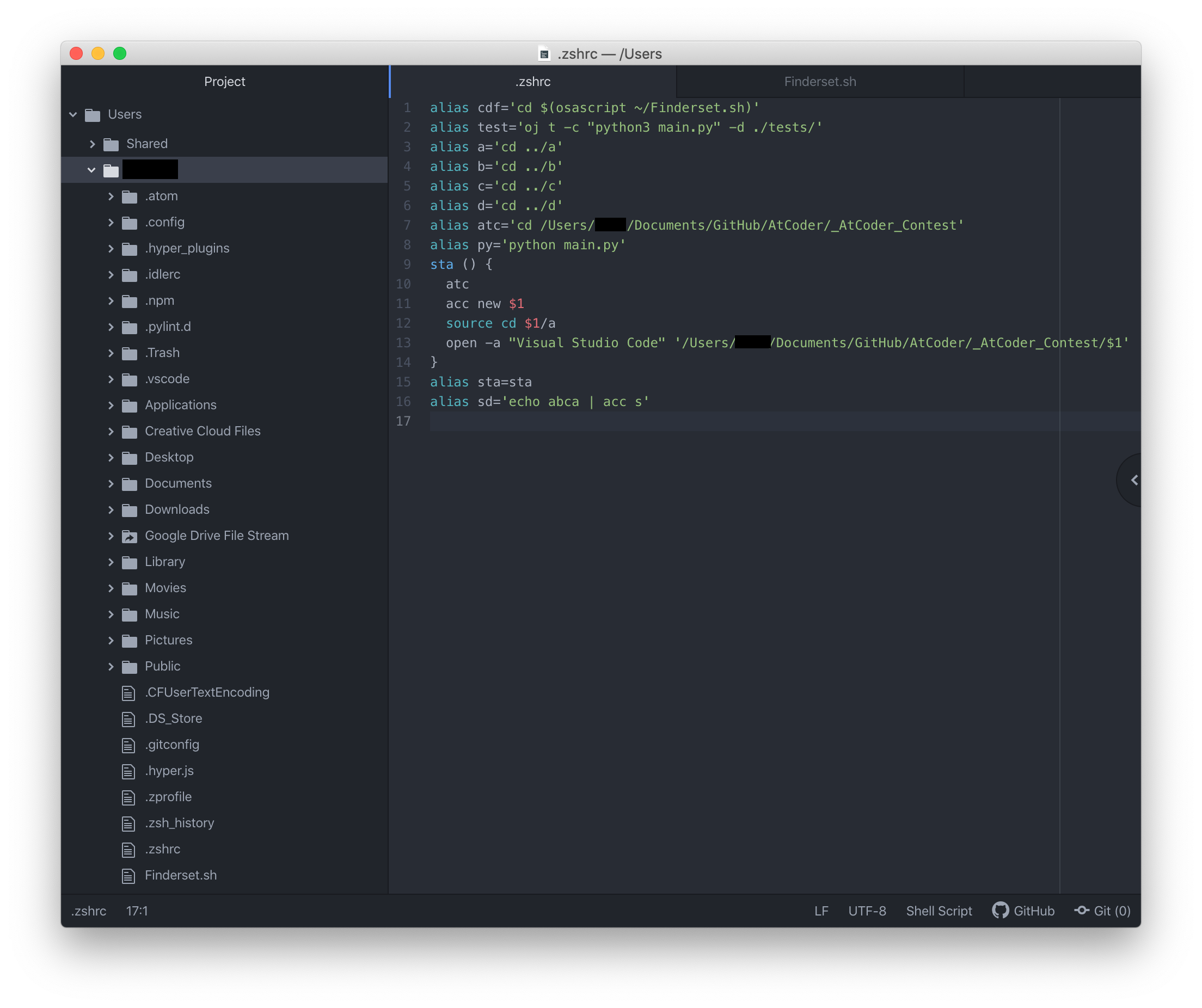Expand the .hyper_plugins folder chevron

[x=111, y=248]
